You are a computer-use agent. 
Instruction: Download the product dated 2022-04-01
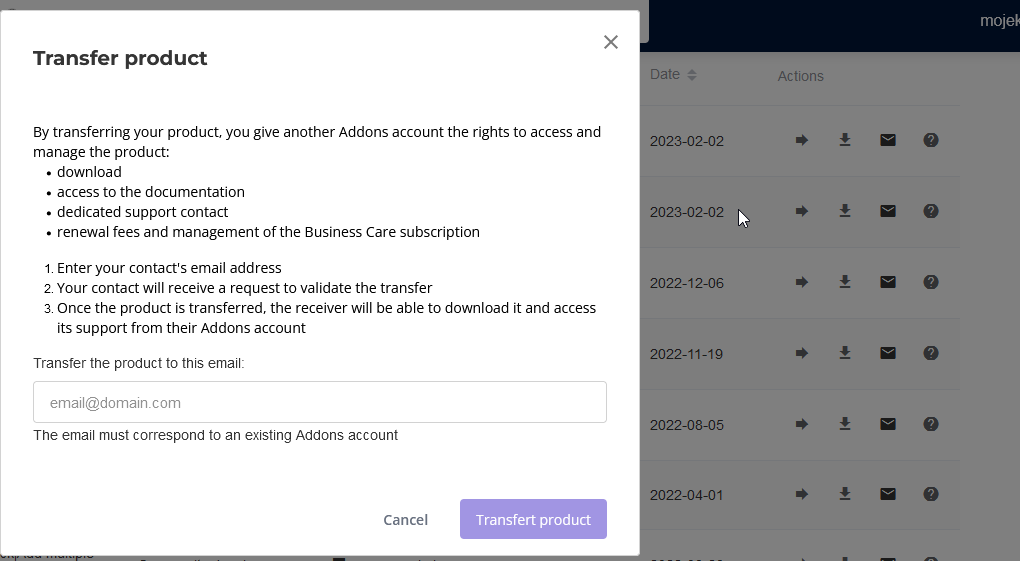[845, 494]
